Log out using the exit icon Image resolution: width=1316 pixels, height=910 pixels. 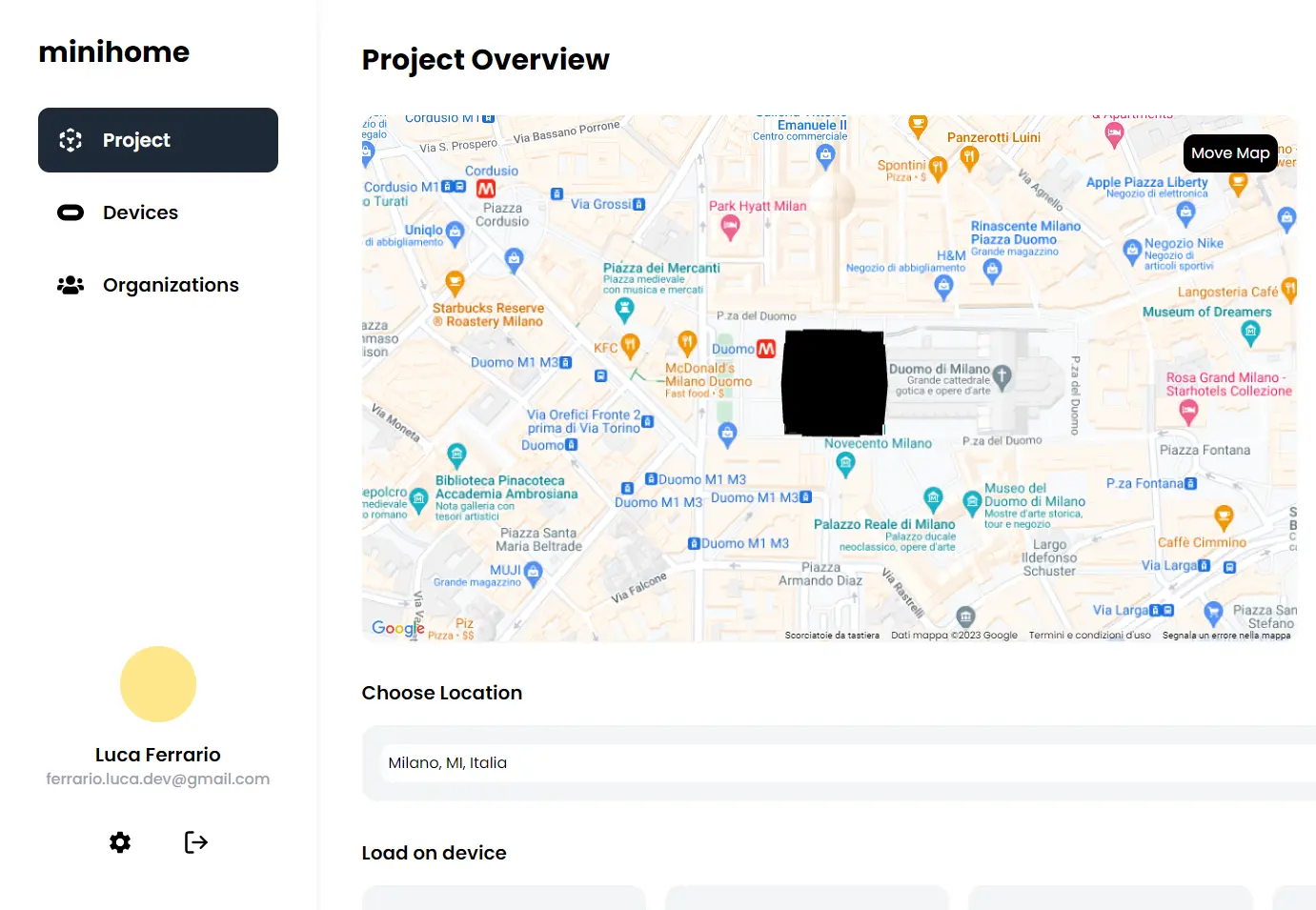[196, 842]
